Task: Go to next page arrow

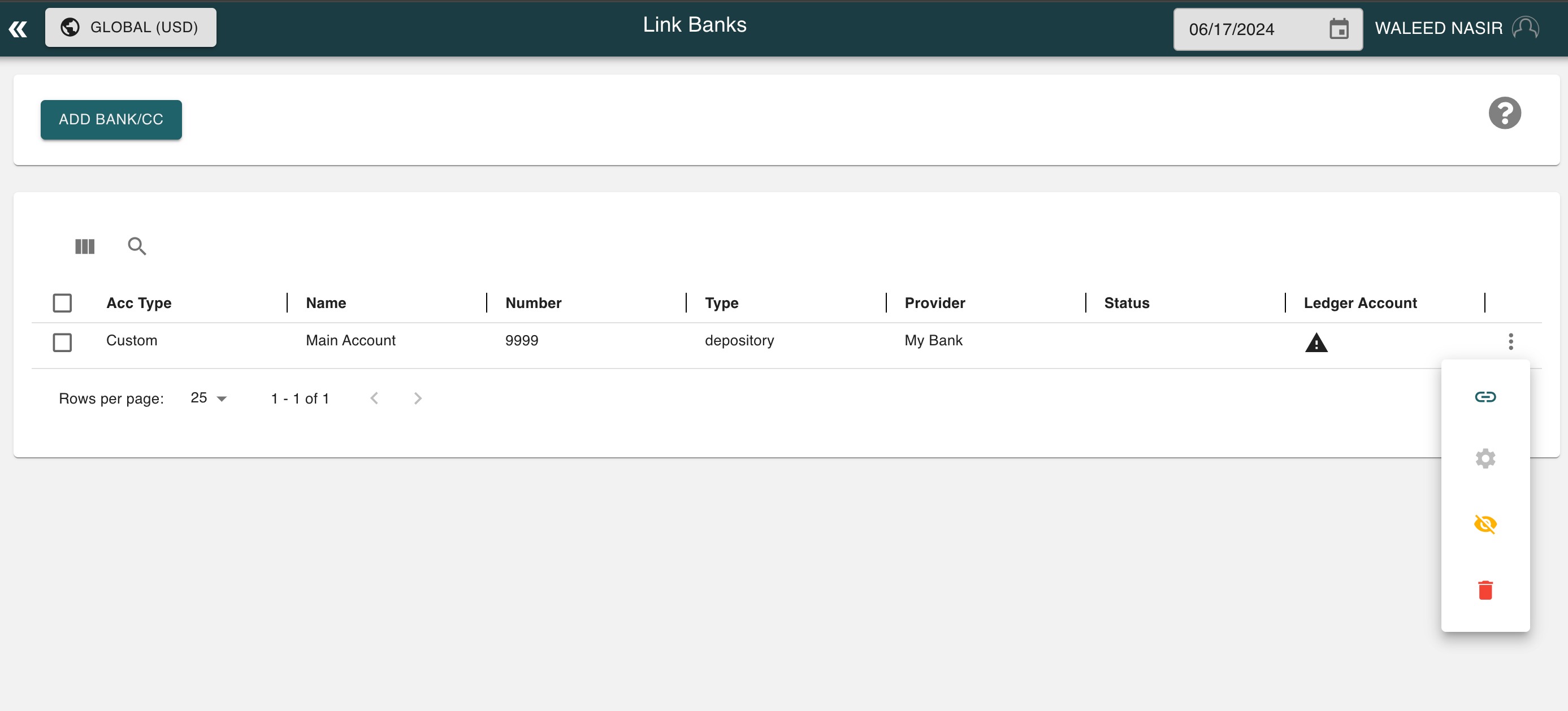Action: click(x=418, y=398)
